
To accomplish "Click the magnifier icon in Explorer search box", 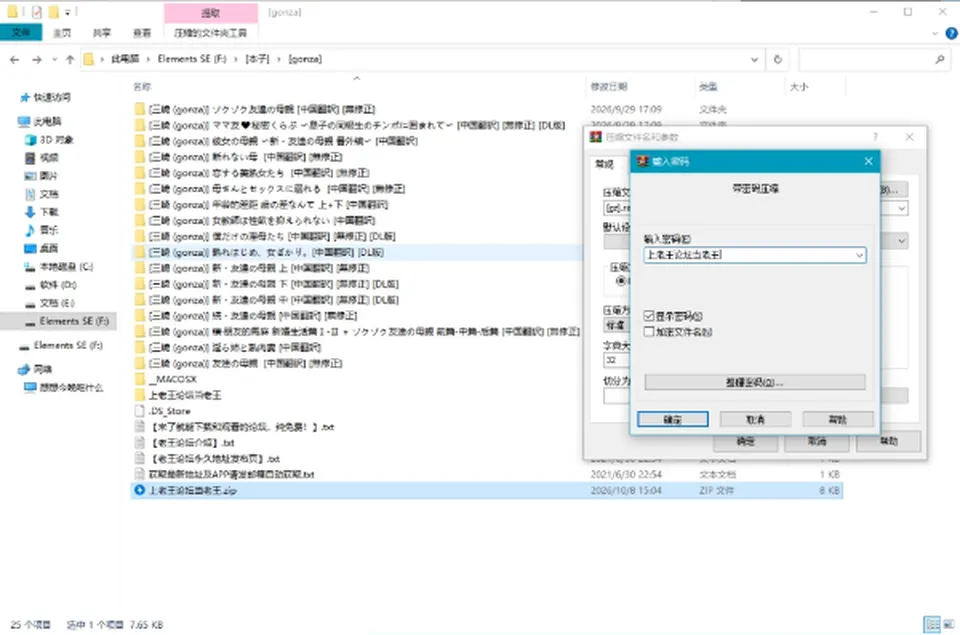I will click(940, 59).
